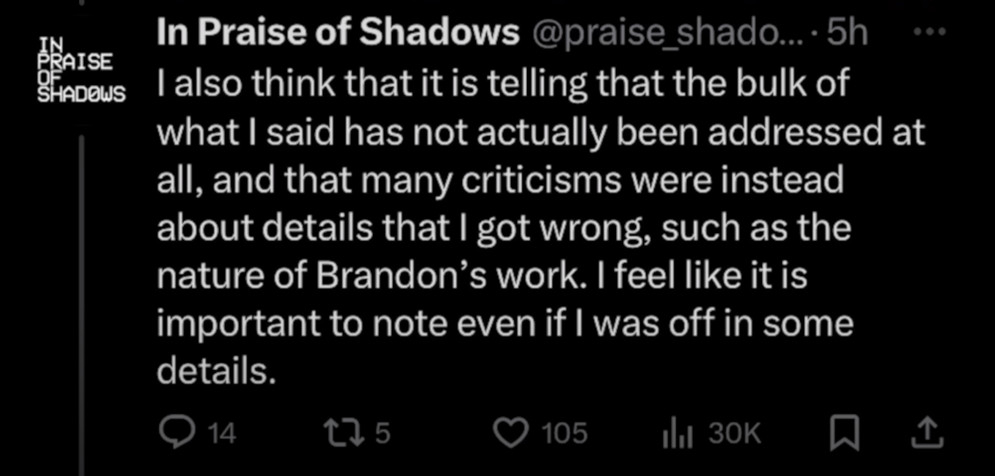Open the In Praise of Shadows display name

point(338,33)
